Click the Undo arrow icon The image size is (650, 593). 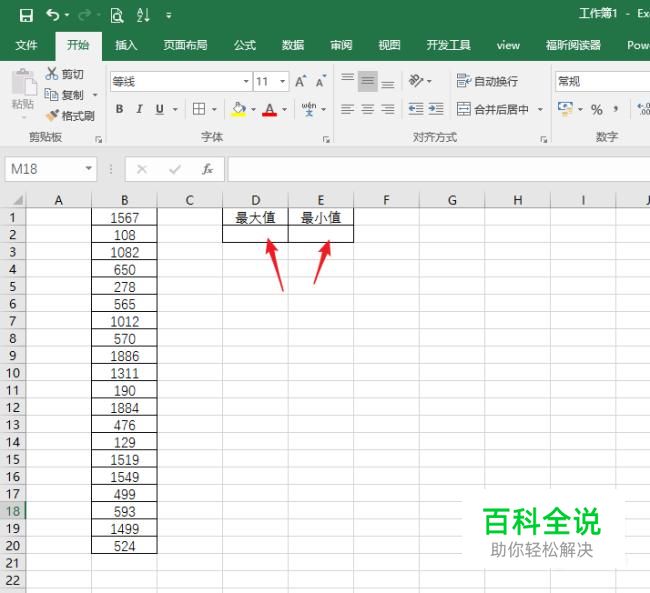(x=53, y=15)
